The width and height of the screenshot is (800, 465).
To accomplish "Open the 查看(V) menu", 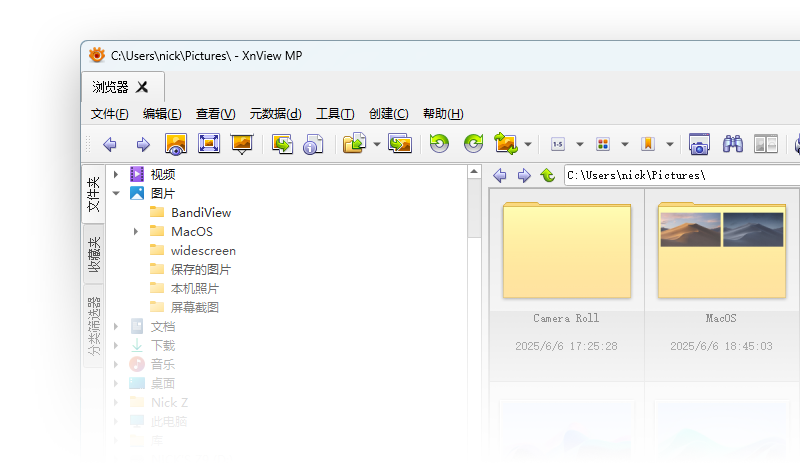I will click(x=216, y=114).
